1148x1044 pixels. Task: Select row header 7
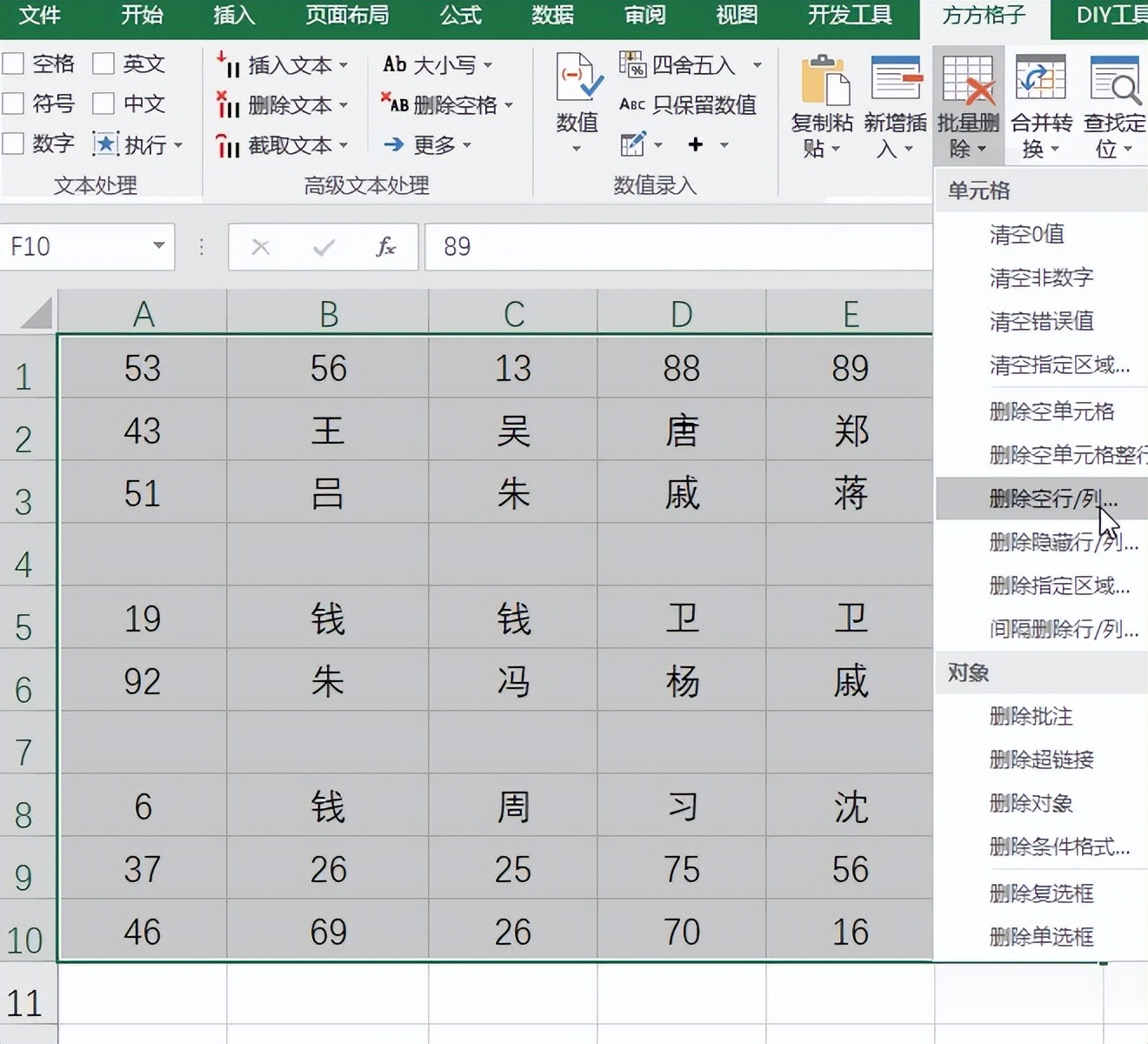pyautogui.click(x=25, y=752)
